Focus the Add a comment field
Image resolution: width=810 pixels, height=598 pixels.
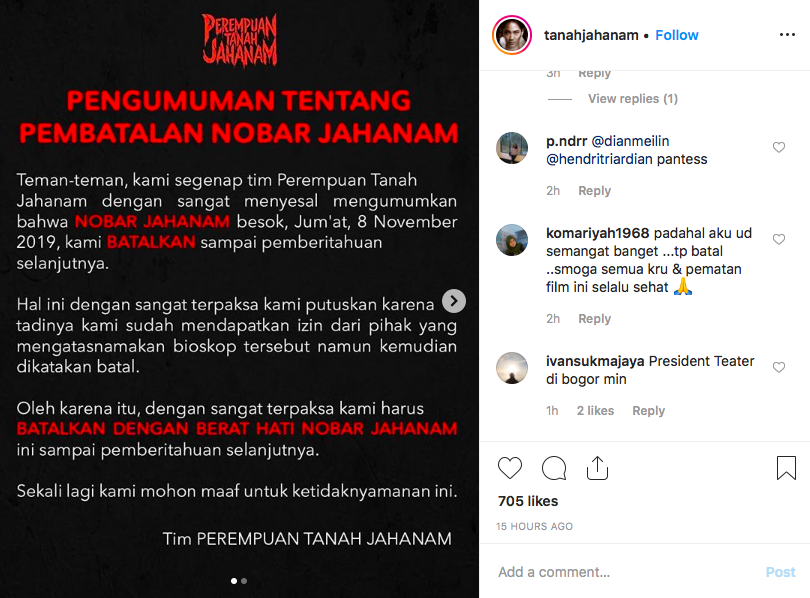(628, 572)
